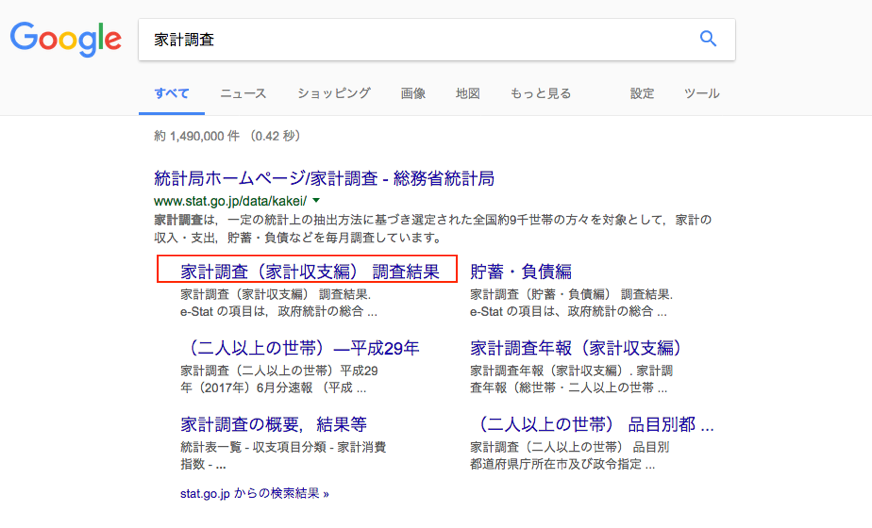Open the 家計調査（家計収支編） 調査結果 sitelink
The image size is (872, 528).
pos(310,272)
